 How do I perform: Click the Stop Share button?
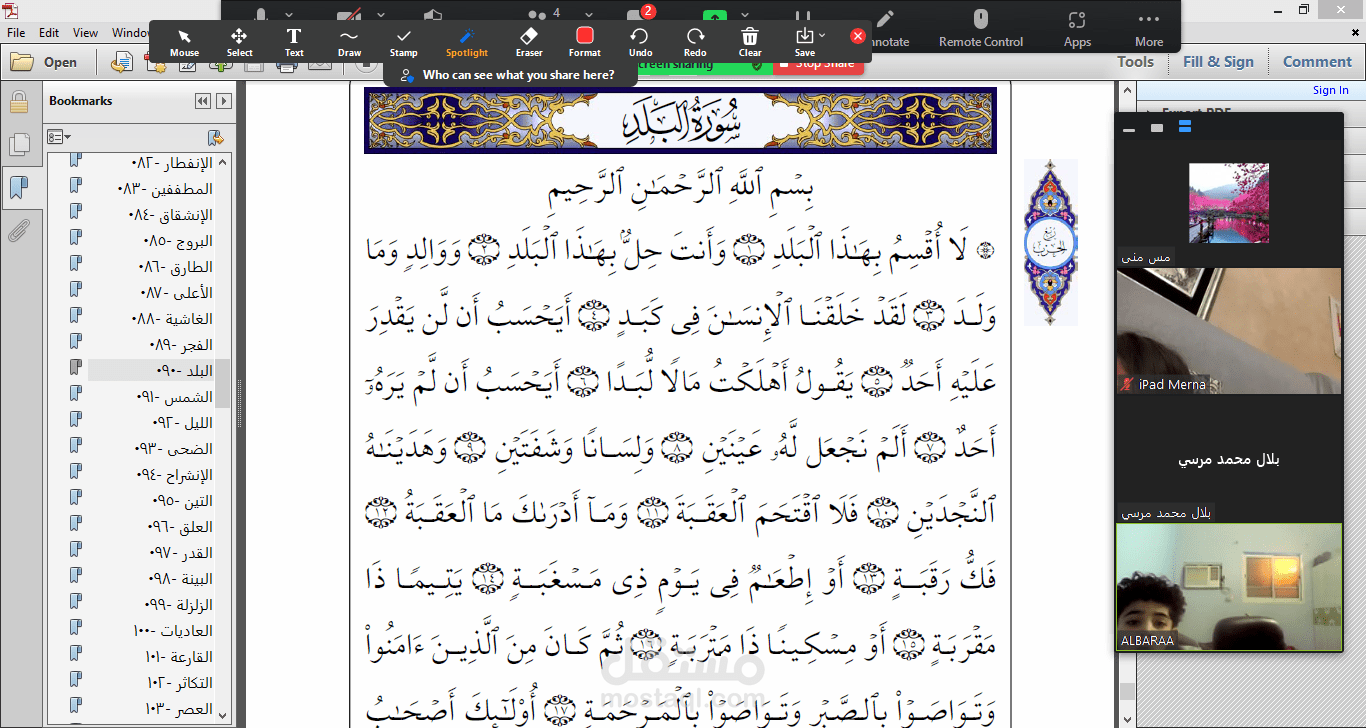tap(817, 64)
